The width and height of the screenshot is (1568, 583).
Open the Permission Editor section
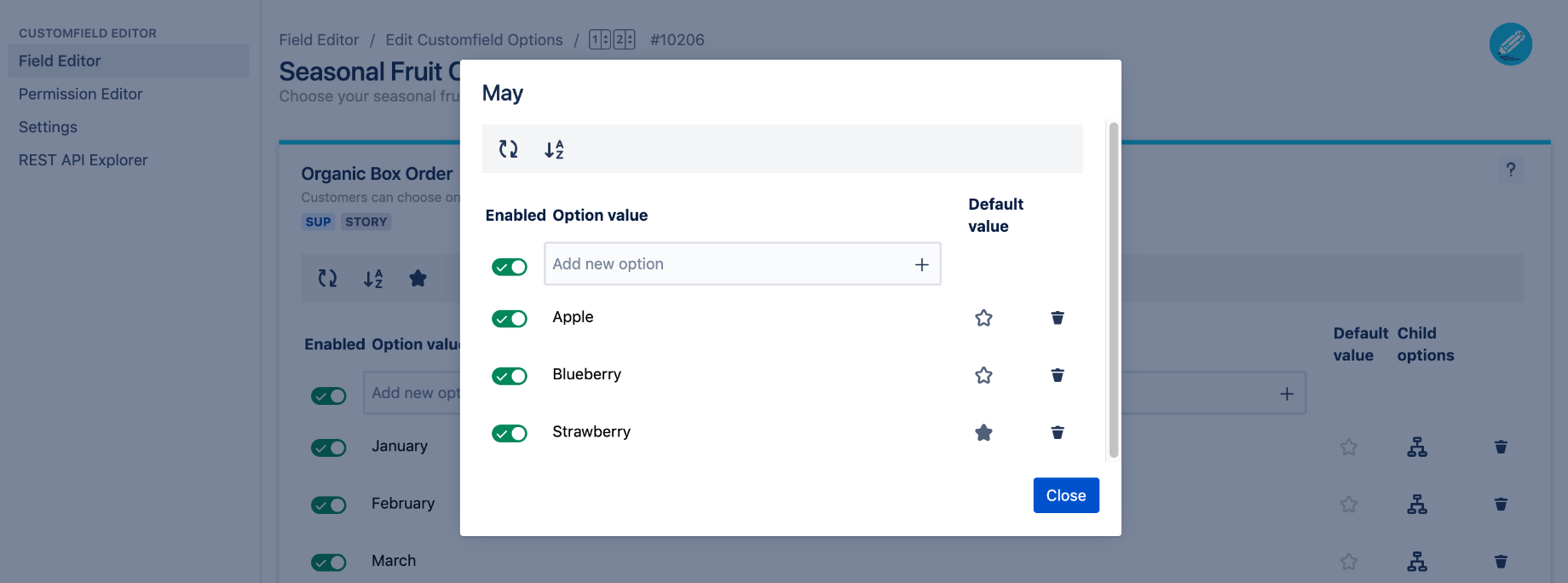click(80, 94)
